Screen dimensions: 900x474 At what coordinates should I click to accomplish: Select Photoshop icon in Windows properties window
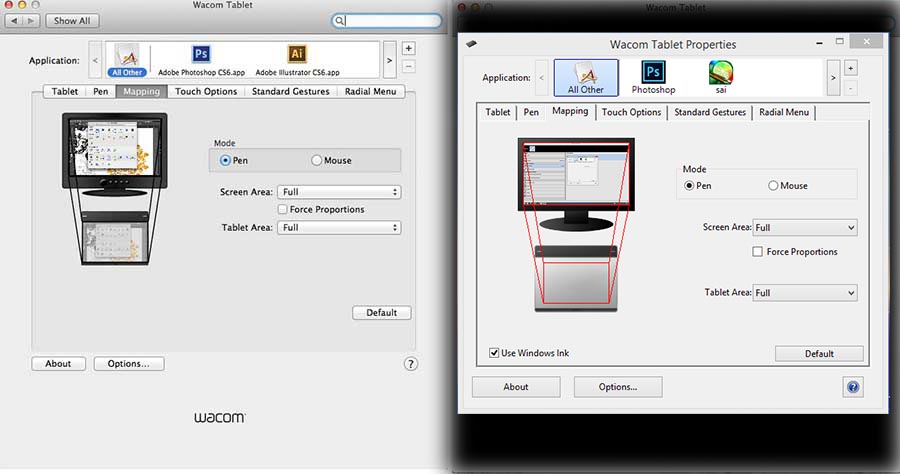pyautogui.click(x=653, y=77)
